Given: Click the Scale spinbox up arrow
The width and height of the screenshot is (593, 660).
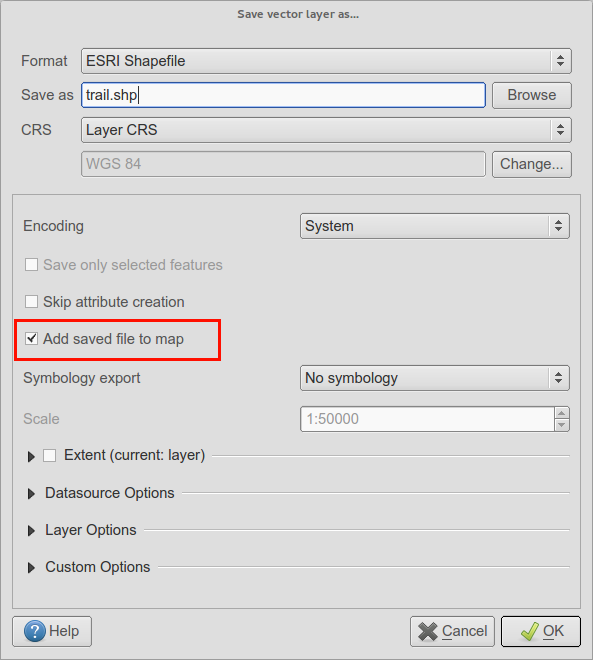Looking at the screenshot, I should click(x=561, y=413).
